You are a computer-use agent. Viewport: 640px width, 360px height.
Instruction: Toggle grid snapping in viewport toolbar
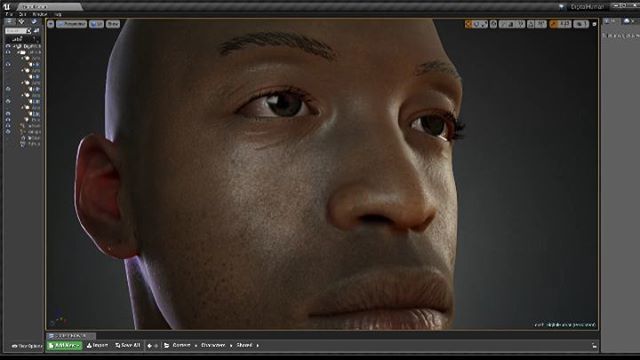pos(511,24)
